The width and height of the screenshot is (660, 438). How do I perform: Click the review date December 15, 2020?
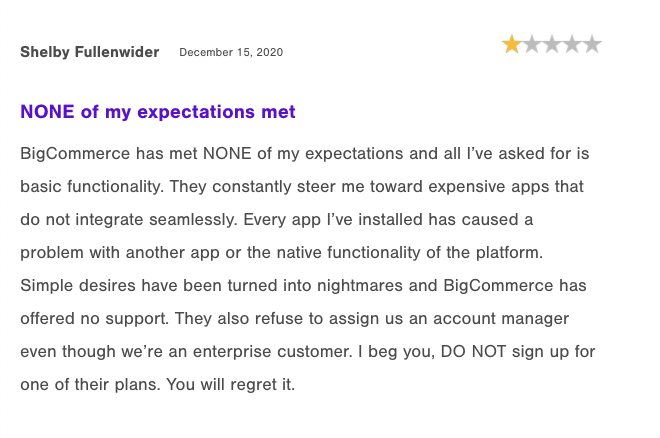(231, 53)
